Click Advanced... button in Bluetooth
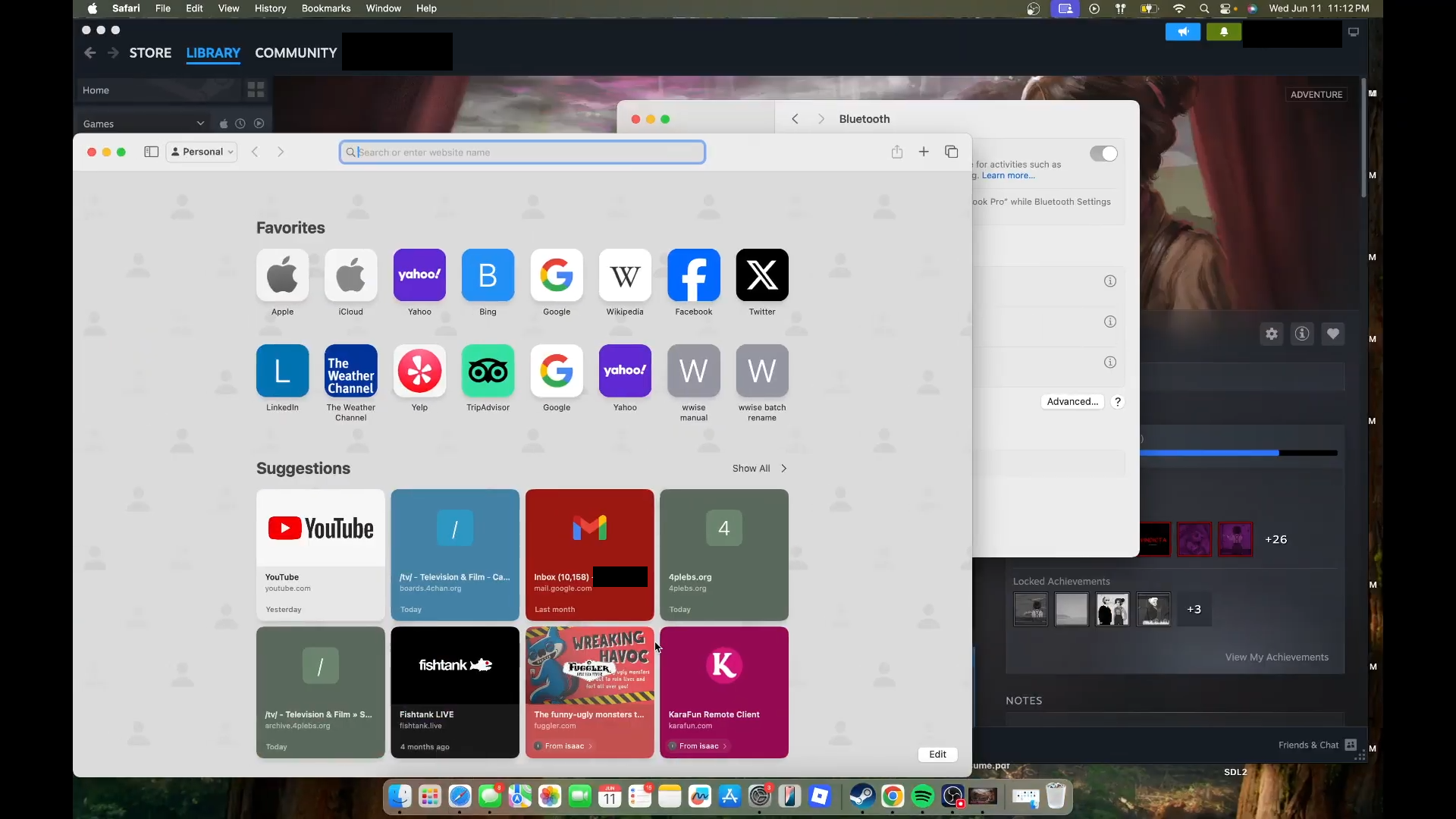The height and width of the screenshot is (819, 1456). pyautogui.click(x=1072, y=402)
